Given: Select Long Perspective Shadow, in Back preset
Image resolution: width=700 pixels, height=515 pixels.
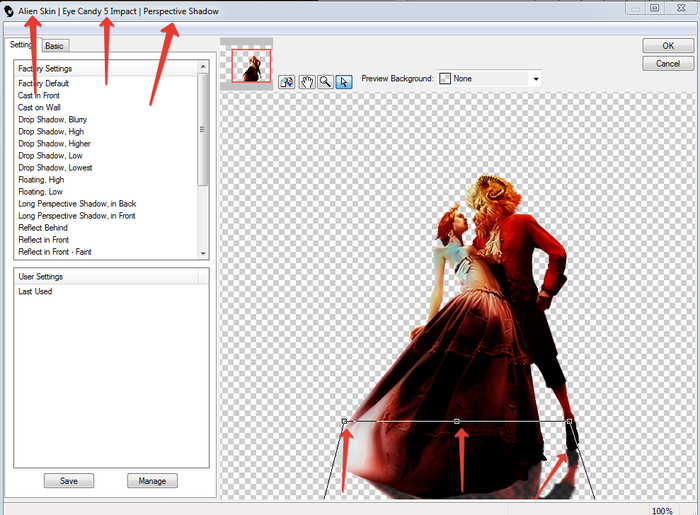Looking at the screenshot, I should [x=77, y=204].
